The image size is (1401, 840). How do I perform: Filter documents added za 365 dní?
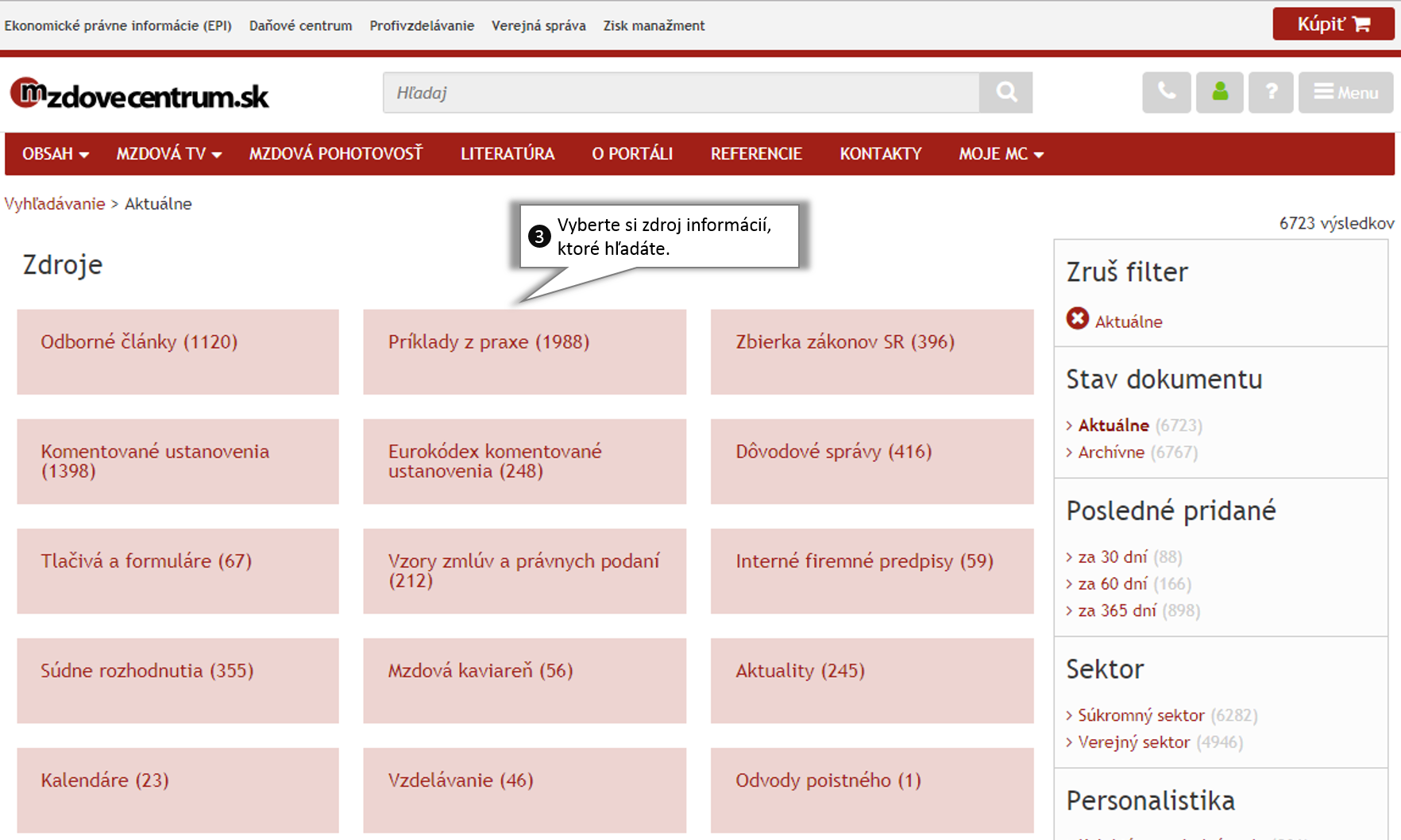click(1117, 611)
